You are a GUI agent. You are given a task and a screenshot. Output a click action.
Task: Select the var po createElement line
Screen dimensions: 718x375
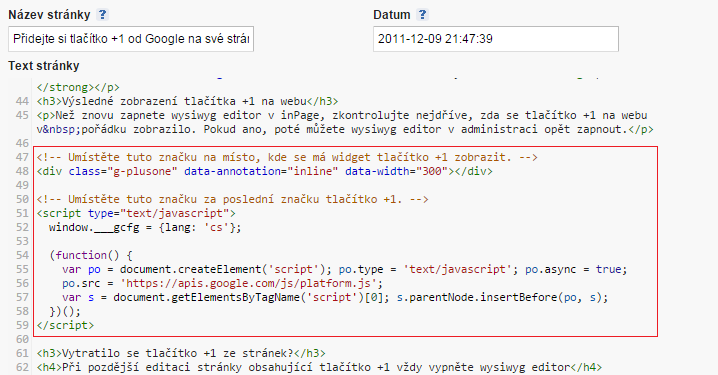coord(344,269)
